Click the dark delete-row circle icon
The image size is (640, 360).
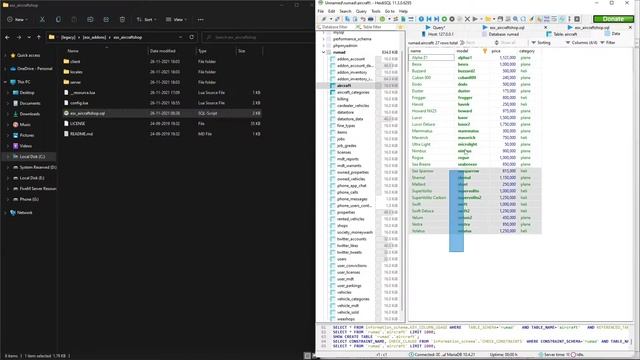click(452, 19)
